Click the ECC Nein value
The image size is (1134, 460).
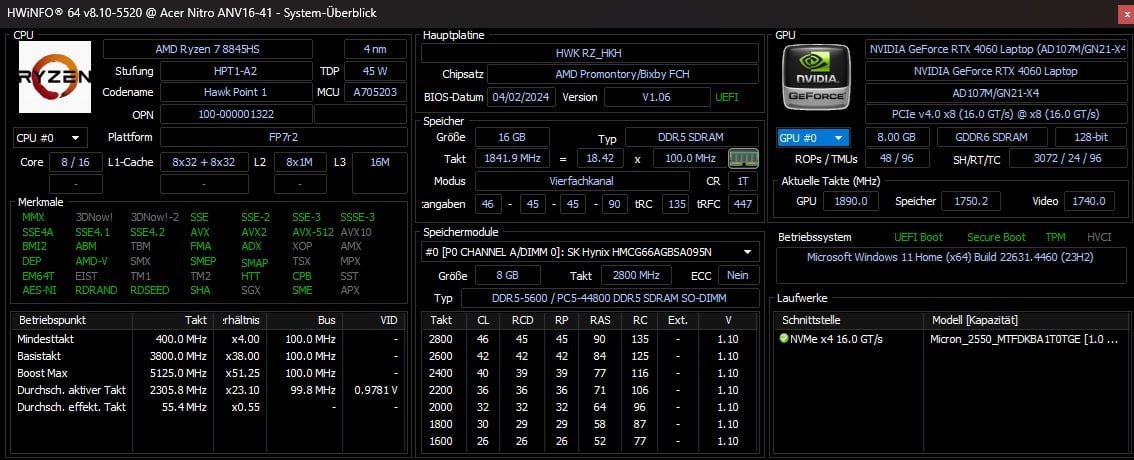[738, 275]
